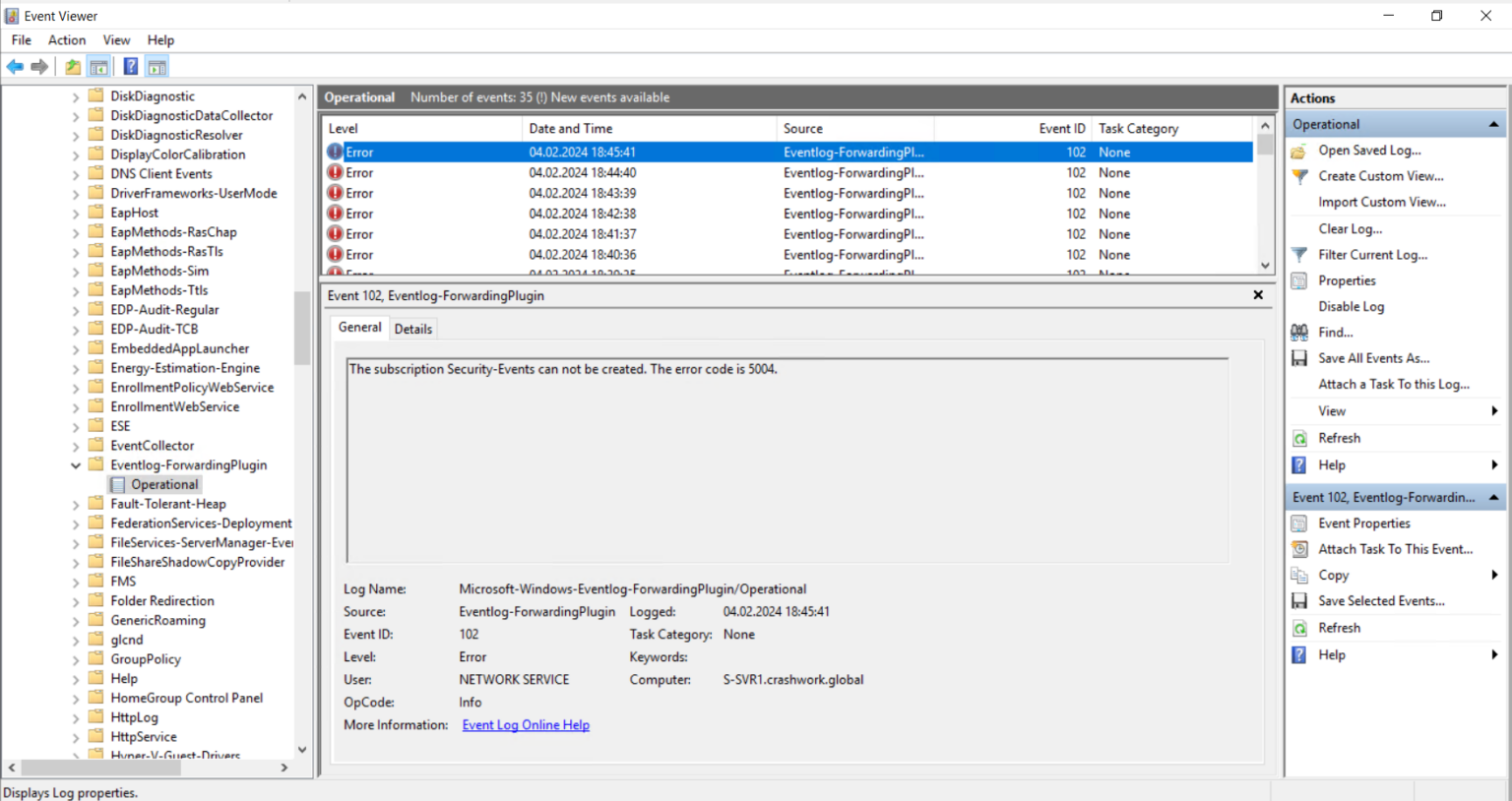Click the Find binoculars icon
Screen dimensions: 1512x801
click(1301, 332)
